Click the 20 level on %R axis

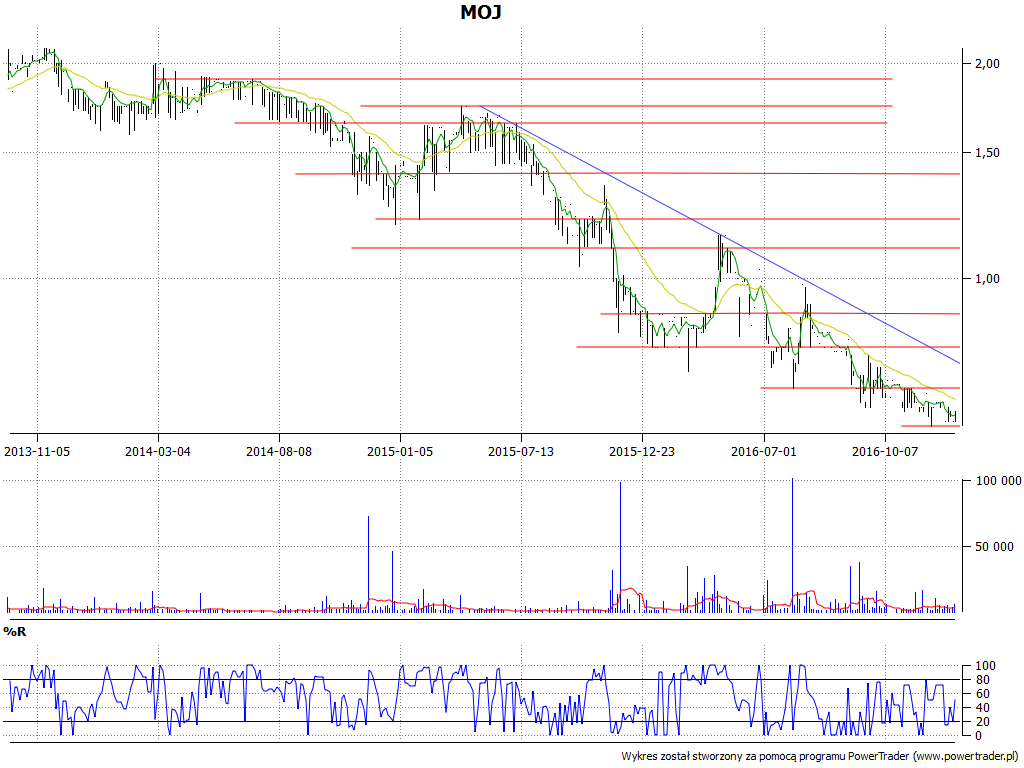982,722
